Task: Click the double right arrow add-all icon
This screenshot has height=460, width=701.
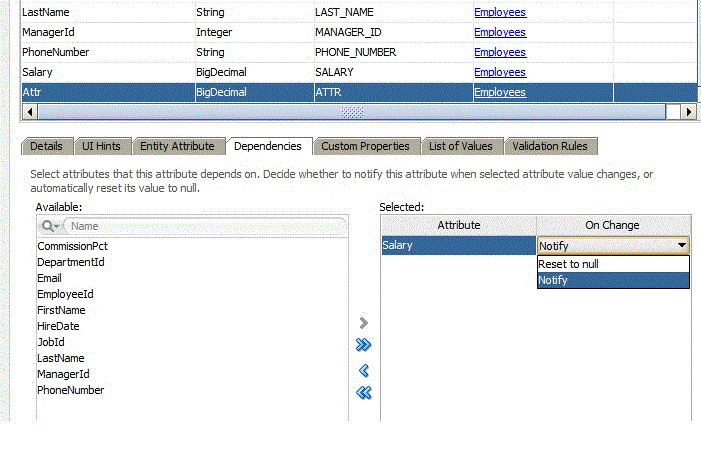Action: pos(364,345)
